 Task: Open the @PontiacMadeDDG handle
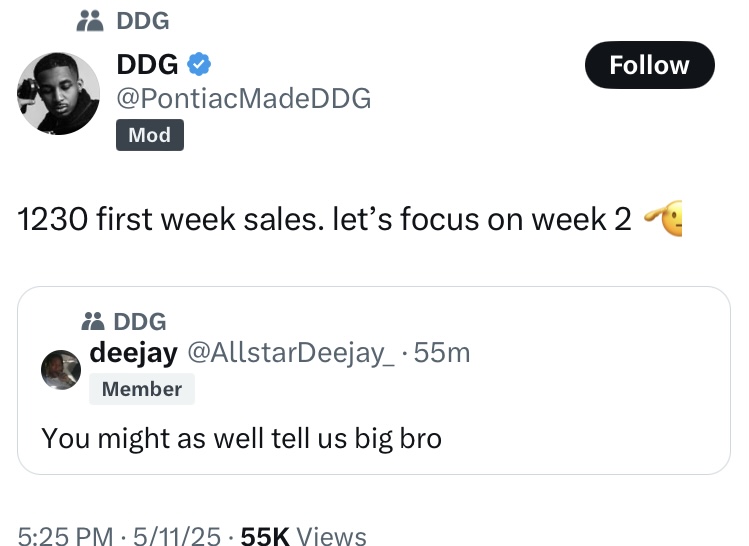pos(244,98)
